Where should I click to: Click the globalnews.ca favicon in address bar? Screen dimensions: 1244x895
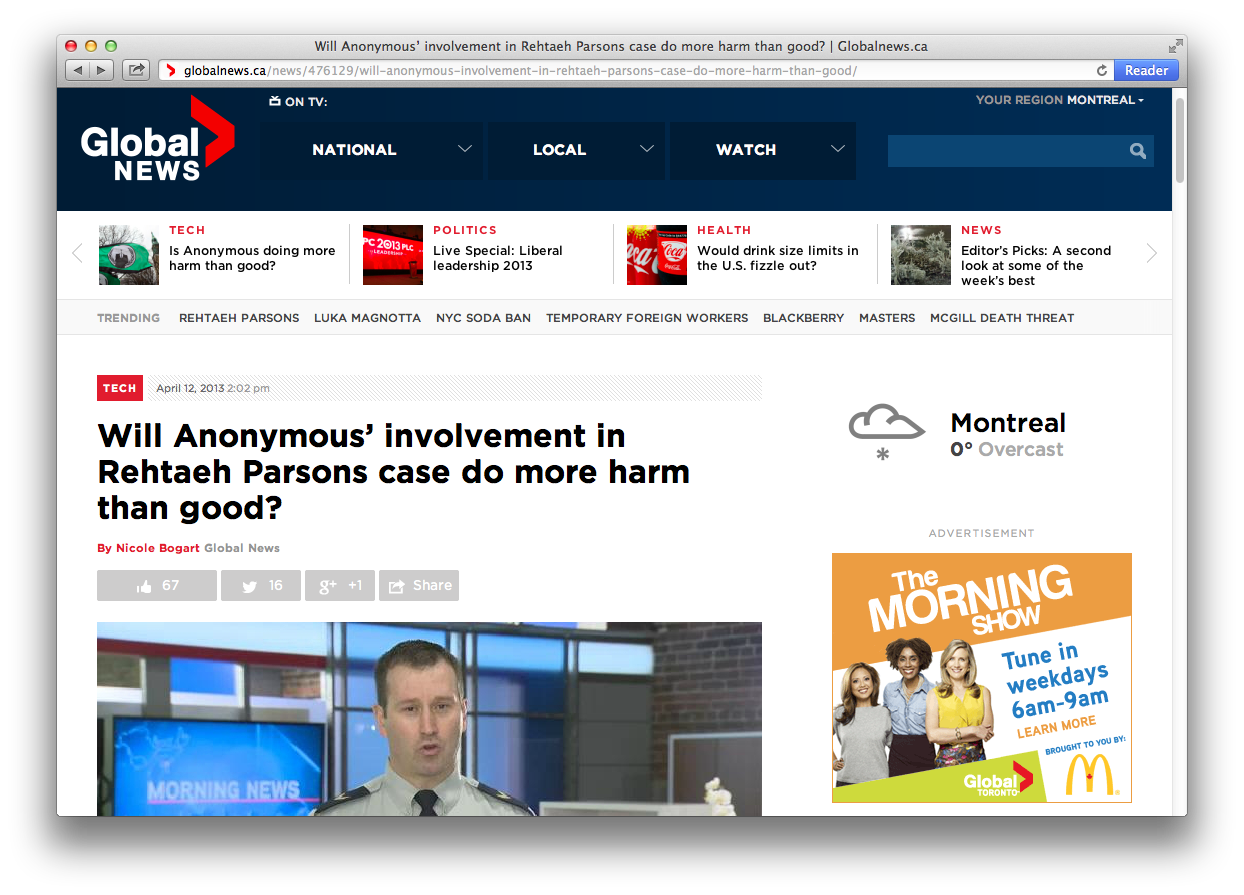coord(171,71)
